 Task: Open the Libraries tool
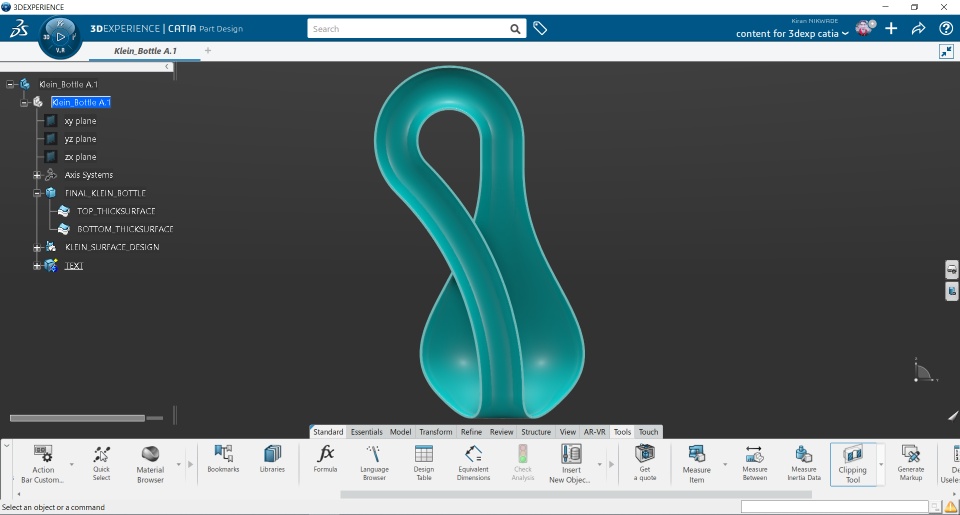click(x=272, y=459)
